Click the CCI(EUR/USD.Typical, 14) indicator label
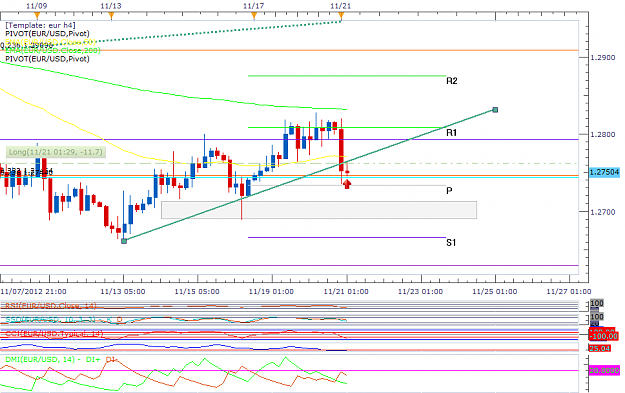The width and height of the screenshot is (625, 393). (54, 333)
